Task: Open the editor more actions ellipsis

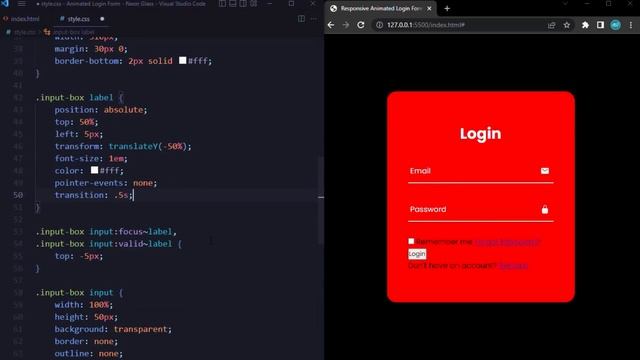Action: tap(313, 19)
